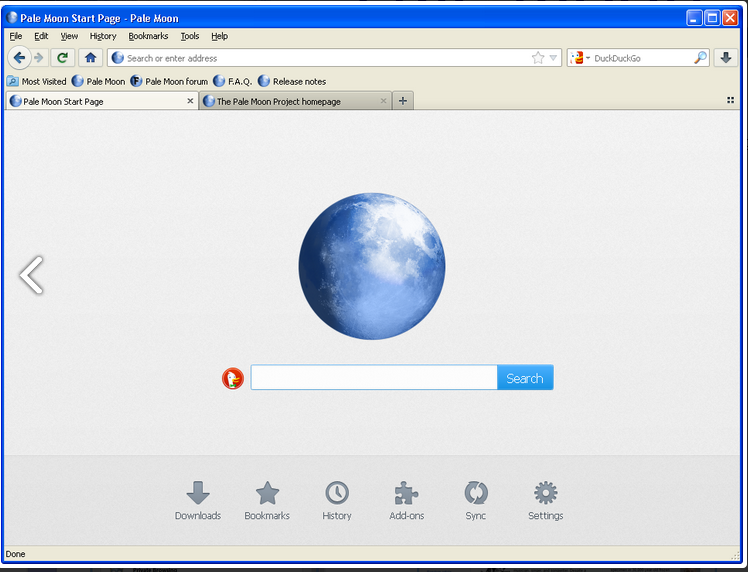748x572 pixels.
Task: Open the History menu
Action: point(103,36)
